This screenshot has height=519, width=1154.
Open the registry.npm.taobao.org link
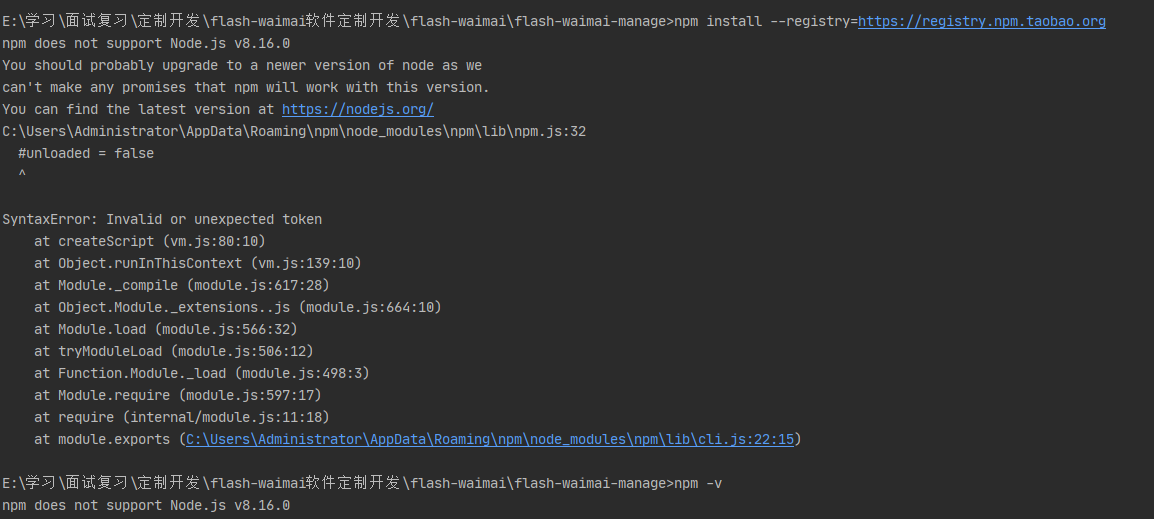[981, 21]
